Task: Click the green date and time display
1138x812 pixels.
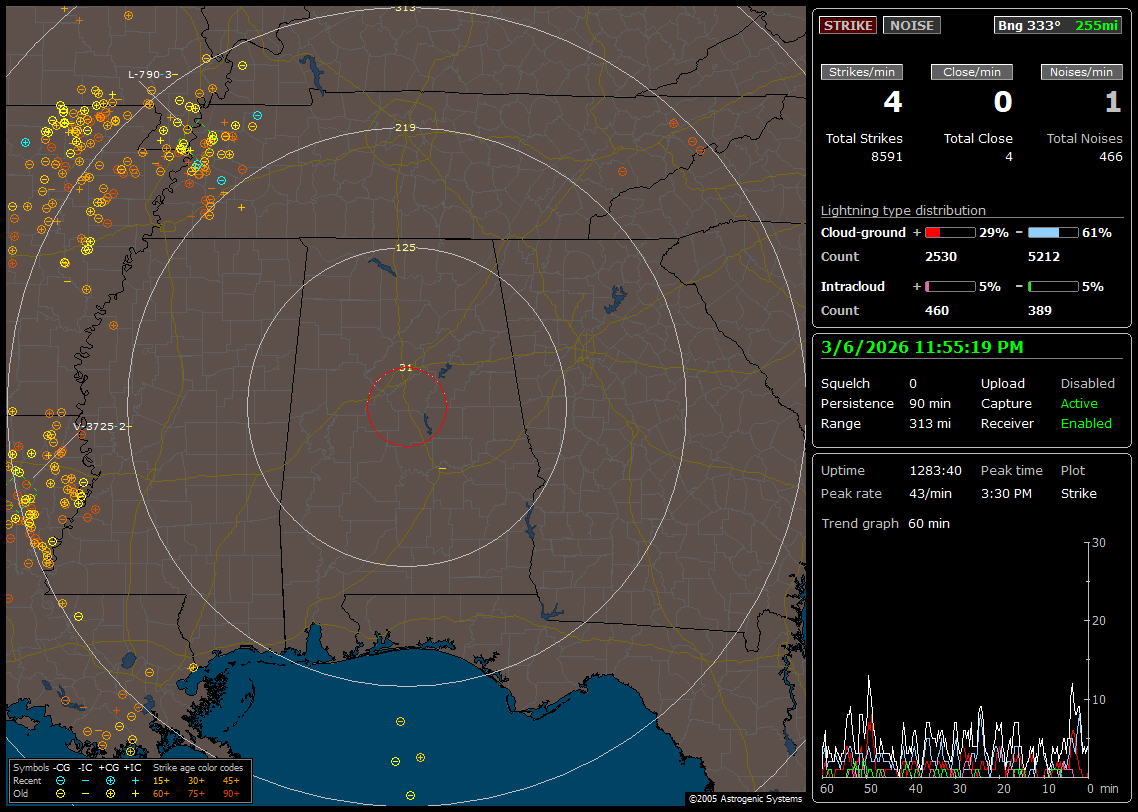Action: (920, 348)
